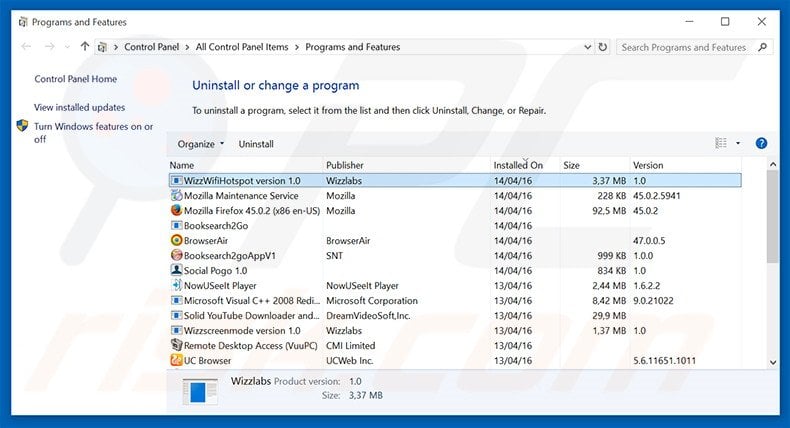
Task: Click the Windows features shield icon
Action: [x=22, y=126]
